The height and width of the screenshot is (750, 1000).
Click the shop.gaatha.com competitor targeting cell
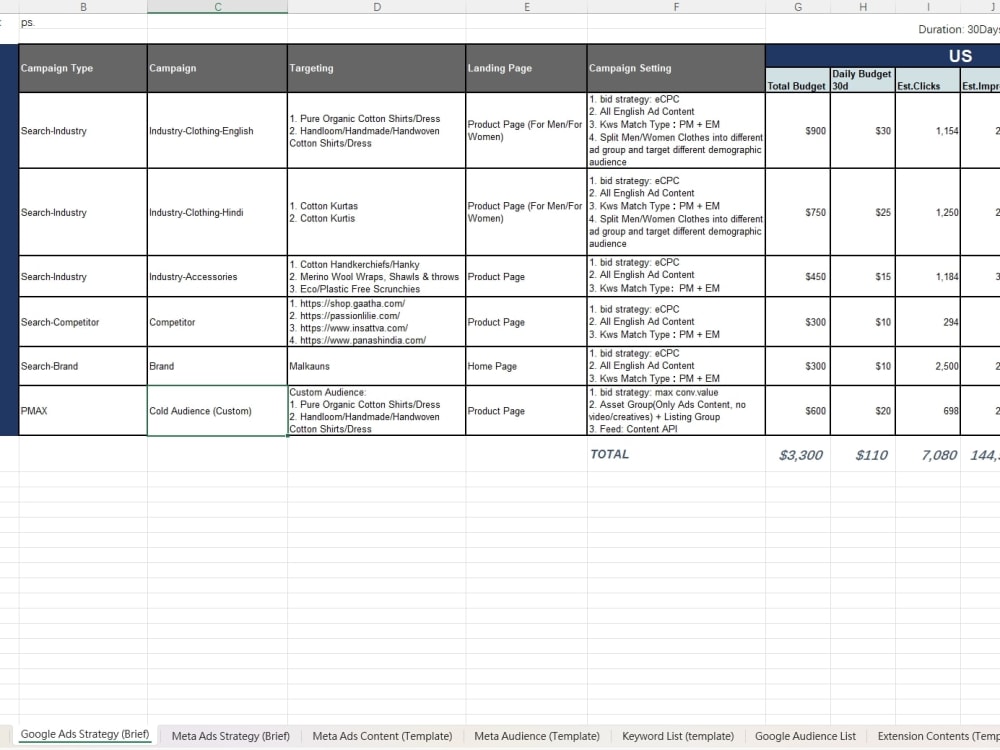[x=376, y=322]
